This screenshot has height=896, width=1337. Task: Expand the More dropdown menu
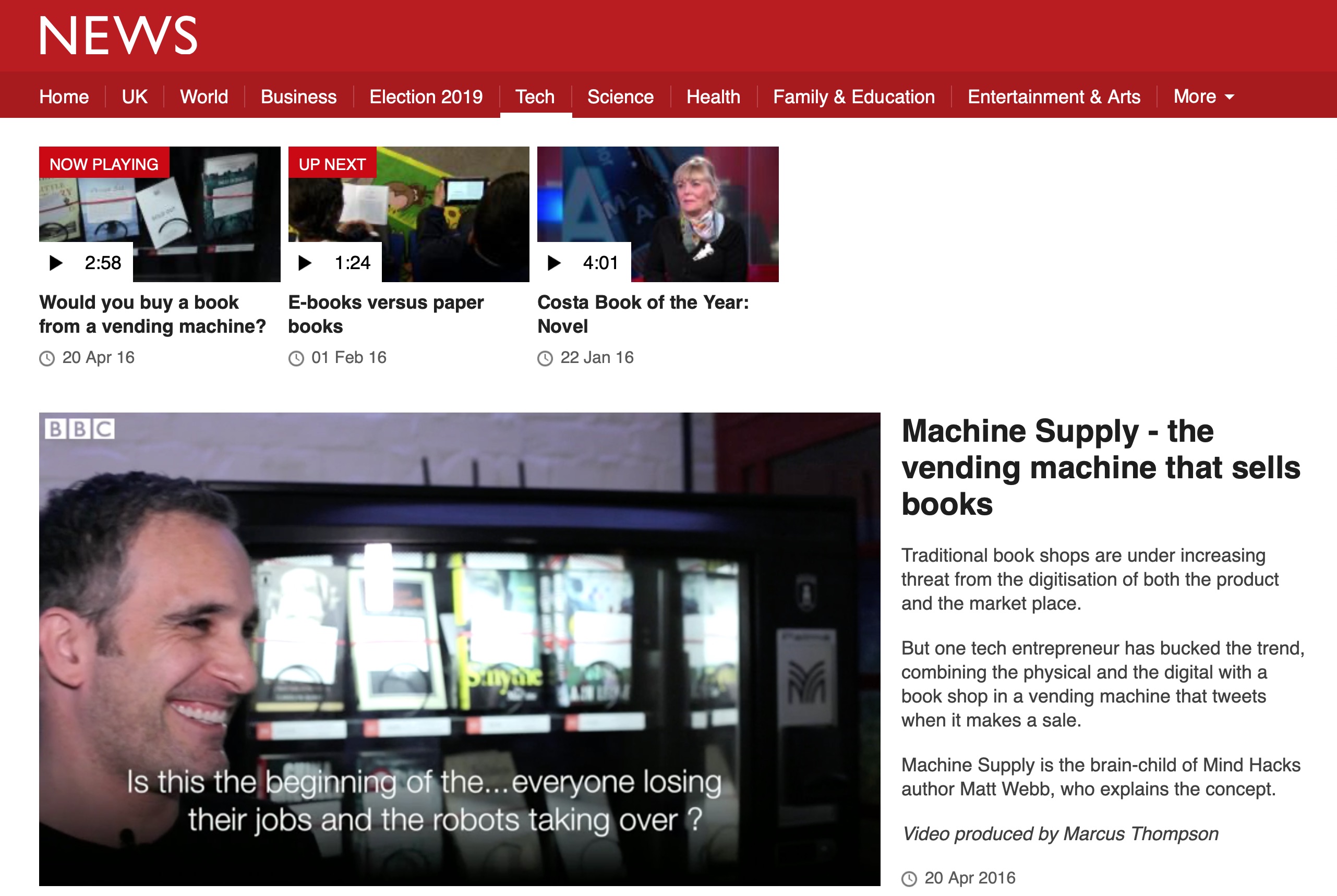coord(1204,96)
